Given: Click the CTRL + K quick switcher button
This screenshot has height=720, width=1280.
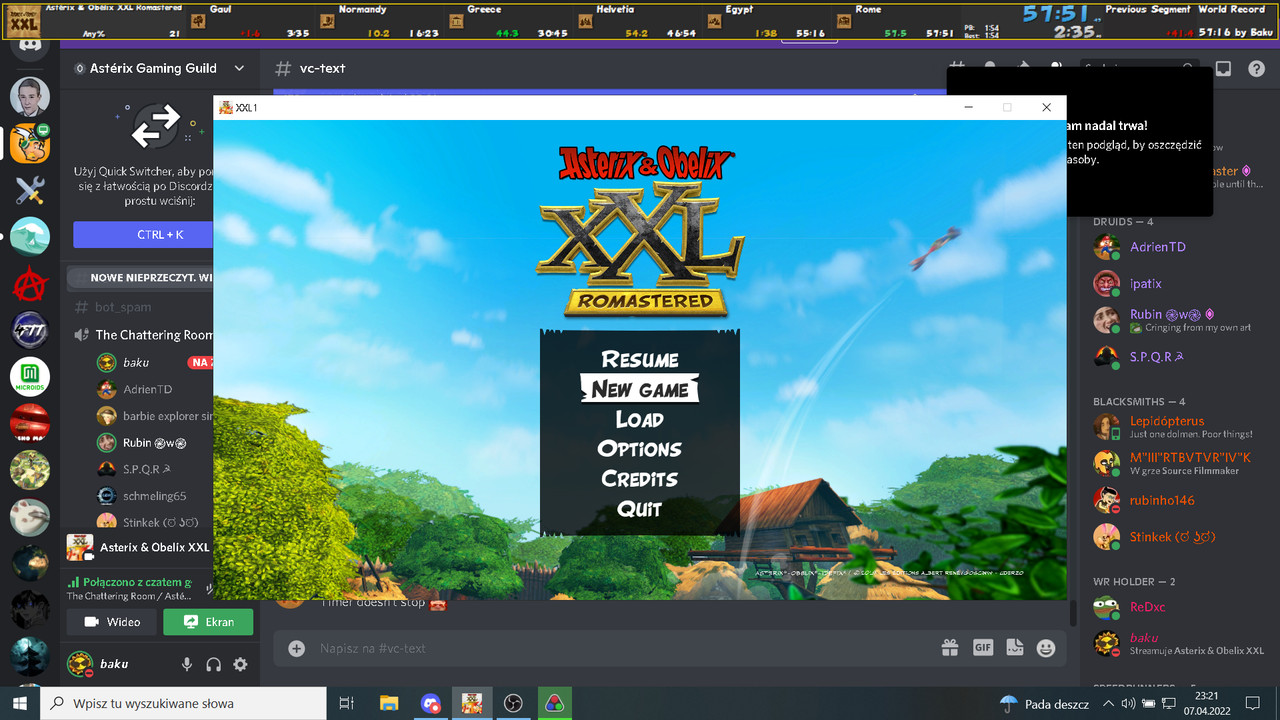Looking at the screenshot, I should pyautogui.click(x=143, y=234).
